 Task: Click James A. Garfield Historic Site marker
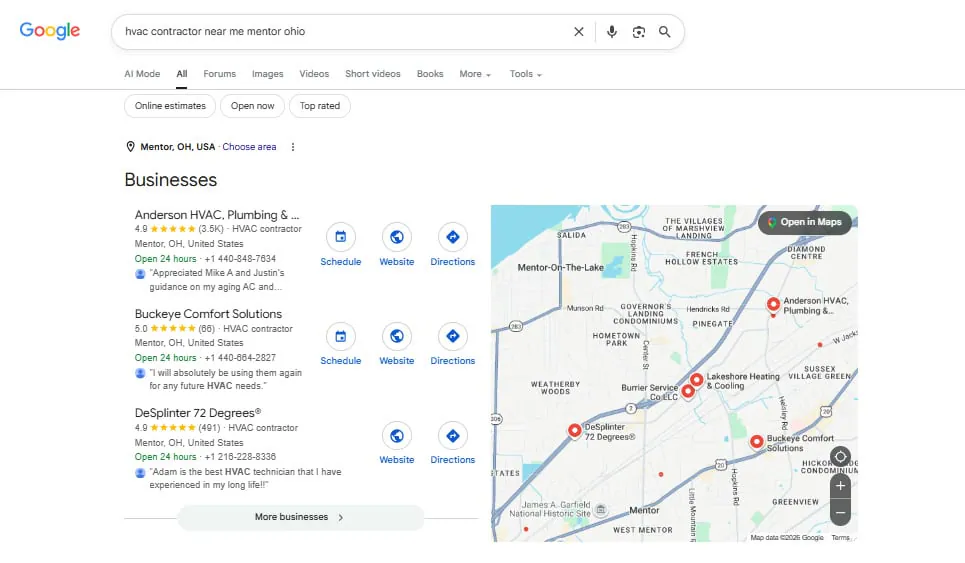point(601,509)
